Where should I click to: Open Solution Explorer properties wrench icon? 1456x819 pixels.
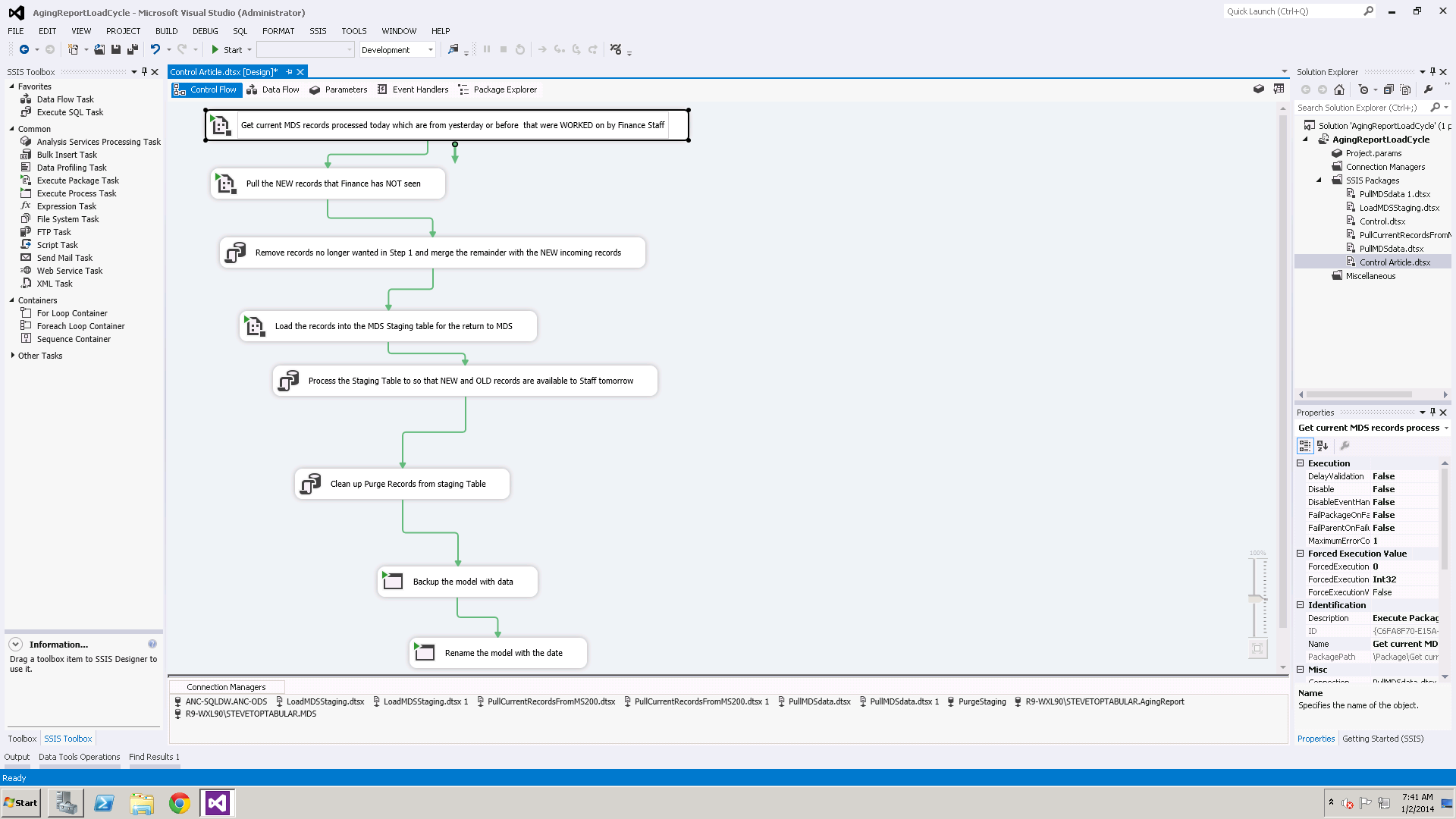[x=1428, y=89]
